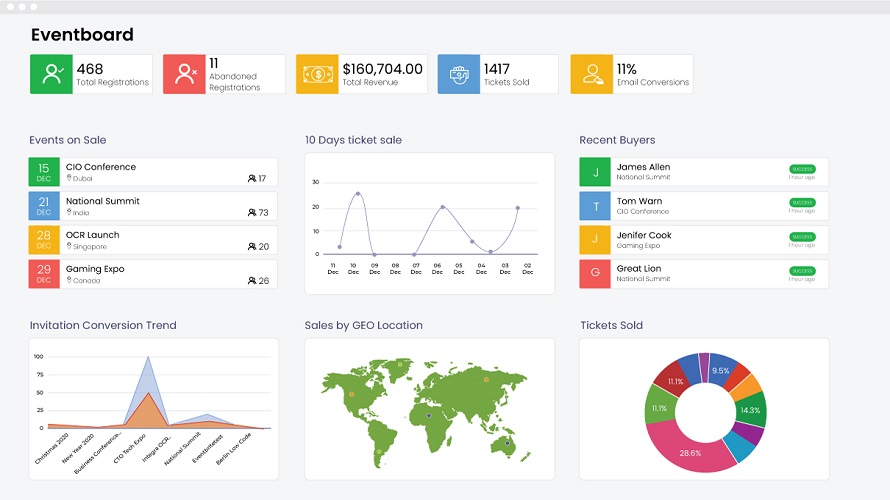Click the green 14.3% donut segment

751,410
